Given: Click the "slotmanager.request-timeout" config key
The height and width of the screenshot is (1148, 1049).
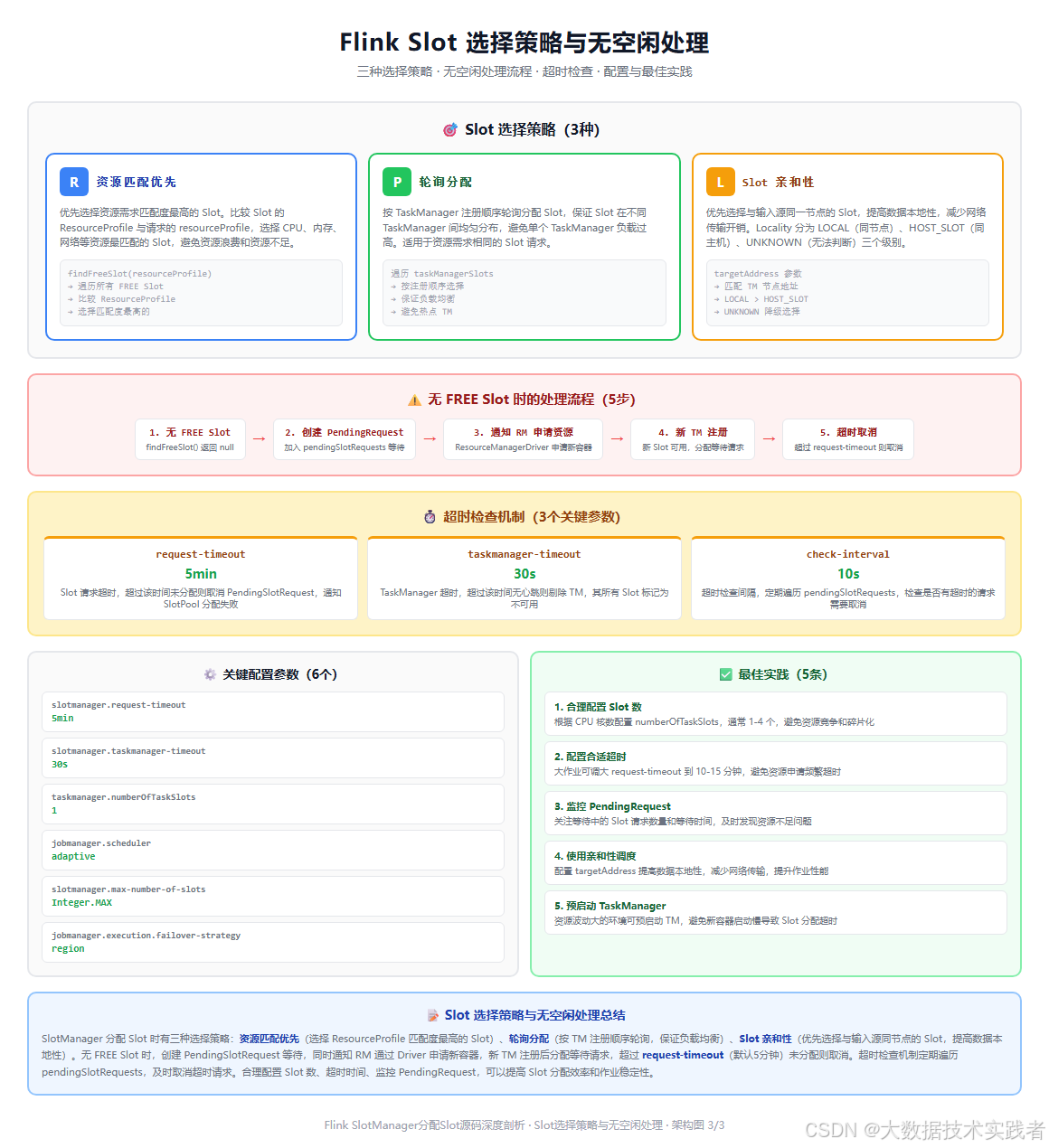Looking at the screenshot, I should point(118,705).
